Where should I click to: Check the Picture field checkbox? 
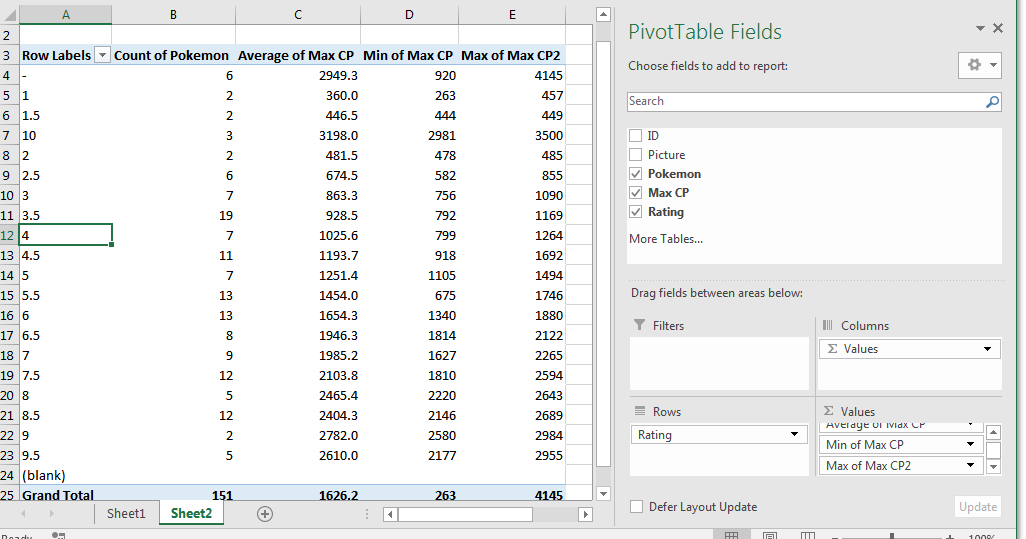coord(635,154)
